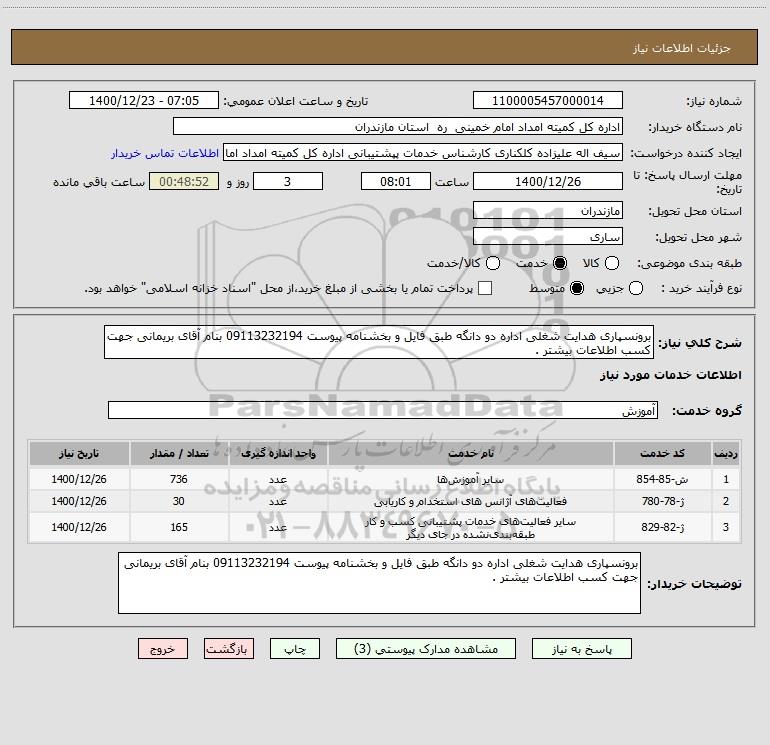Screen dimensions: 770x745
Task: Select the خدمت radio button
Action: 560,263
